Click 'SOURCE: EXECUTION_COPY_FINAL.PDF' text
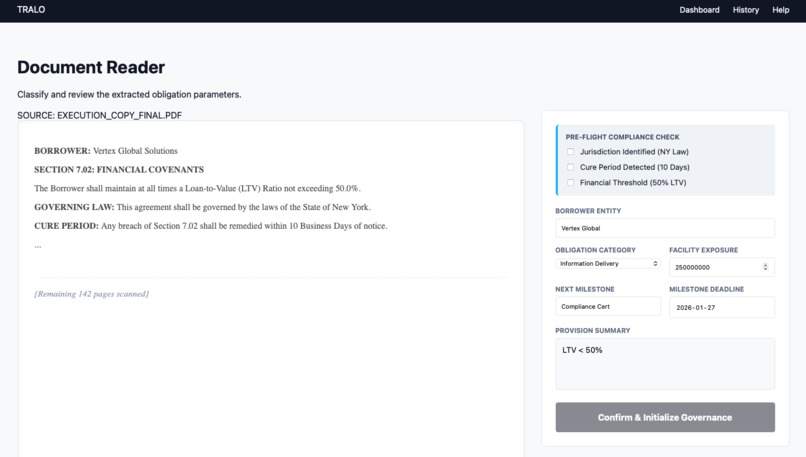This screenshot has height=457, width=806. [x=99, y=115]
